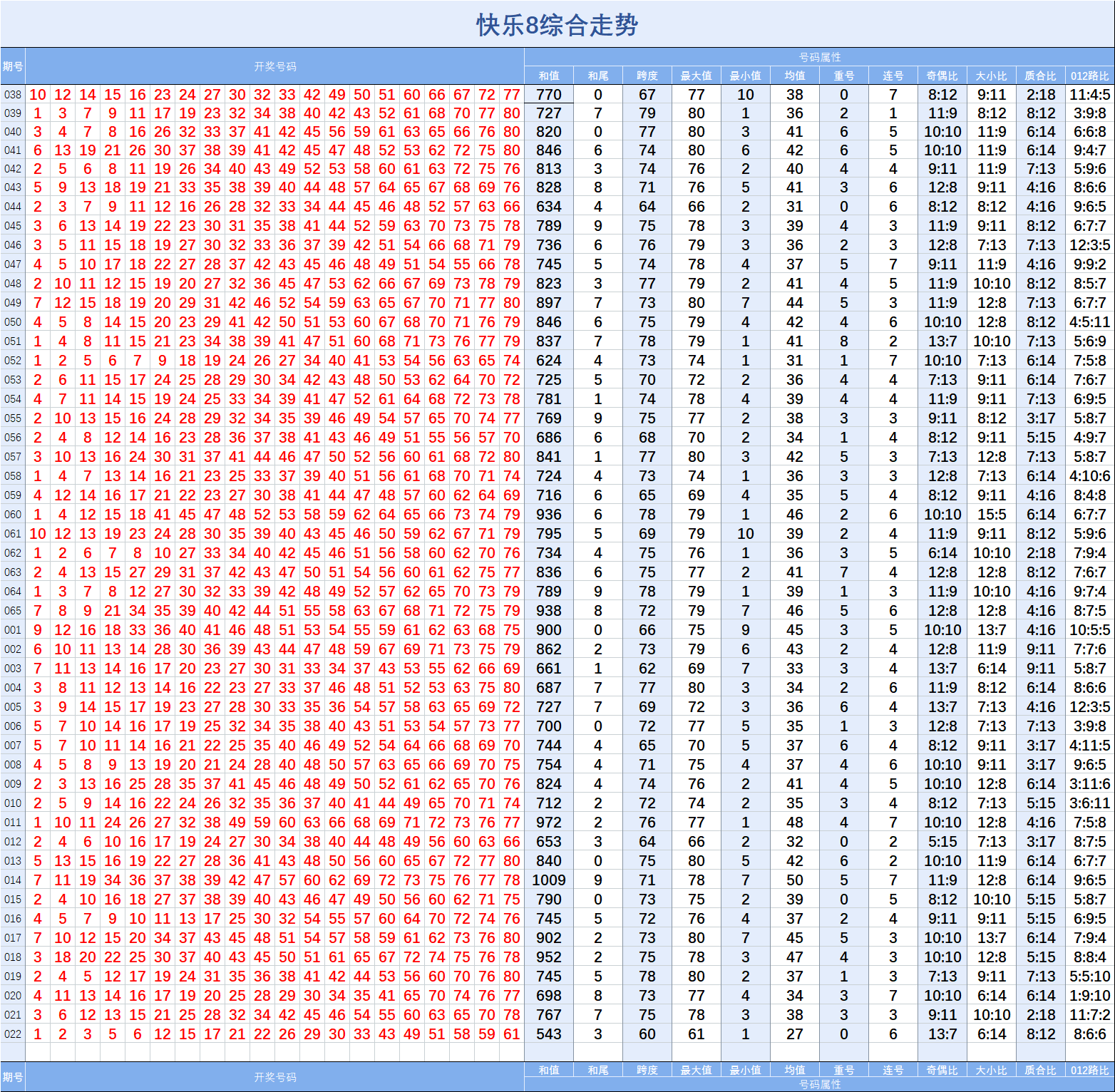Select the top 连号 column header
This screenshot has width=1115, height=1092.
(x=893, y=76)
